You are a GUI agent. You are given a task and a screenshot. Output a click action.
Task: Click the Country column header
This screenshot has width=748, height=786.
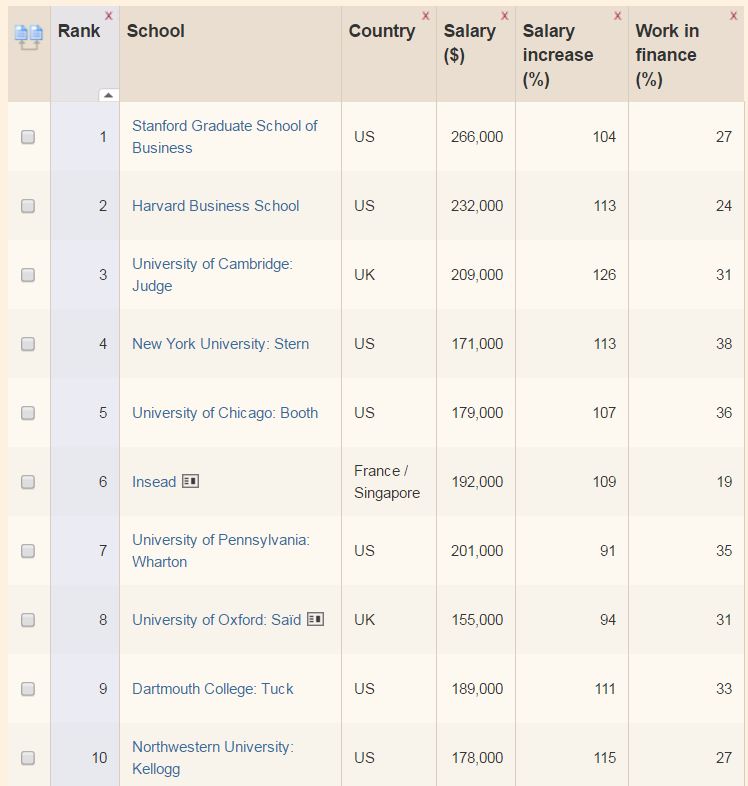(382, 31)
